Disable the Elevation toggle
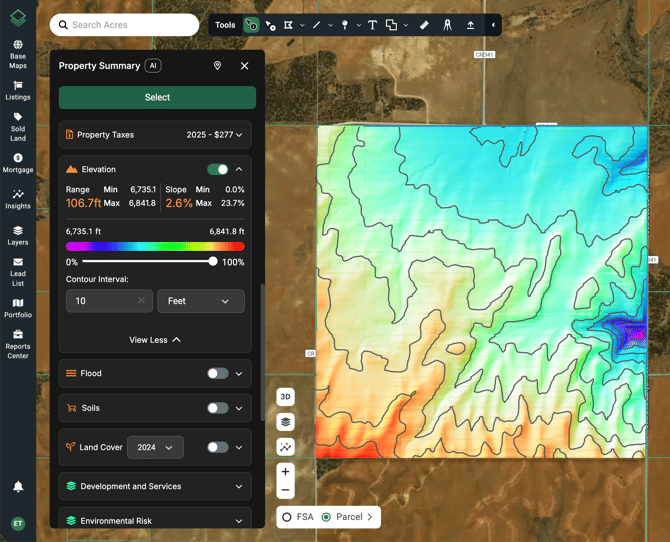This screenshot has height=542, width=670. pos(217,170)
